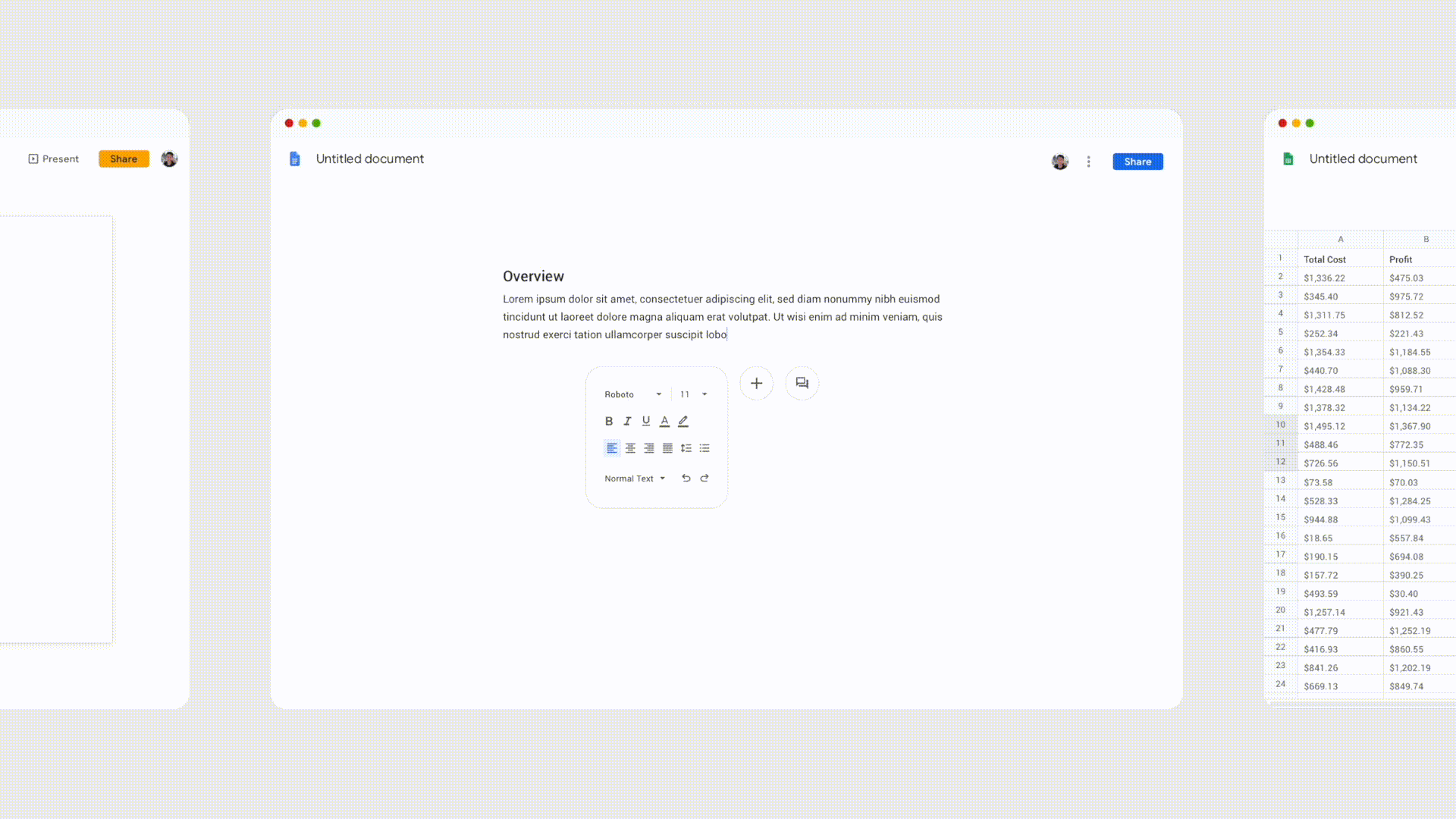
Task: Click the blue Share button
Action: click(x=1137, y=162)
